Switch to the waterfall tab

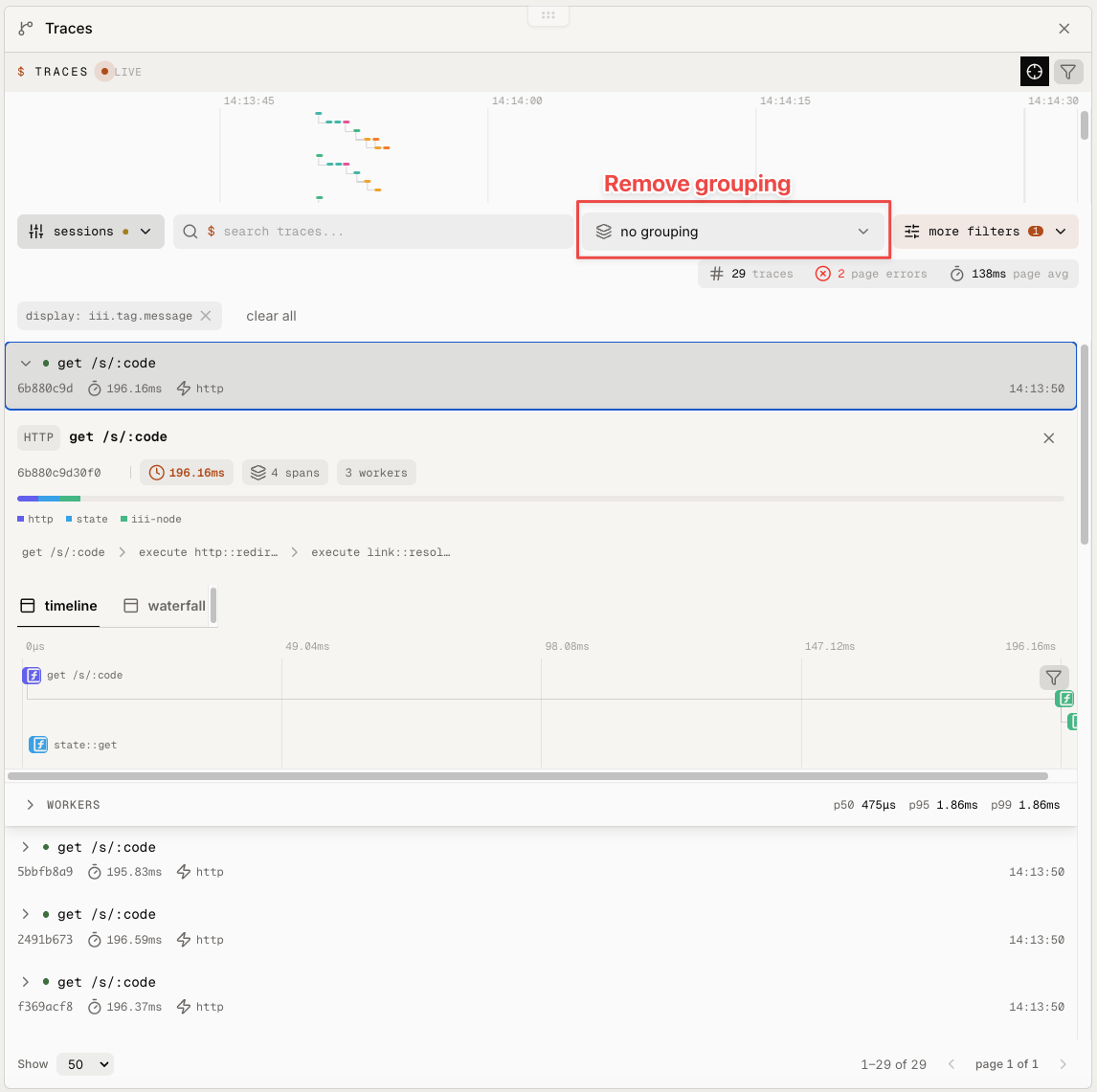pyautogui.click(x=165, y=606)
